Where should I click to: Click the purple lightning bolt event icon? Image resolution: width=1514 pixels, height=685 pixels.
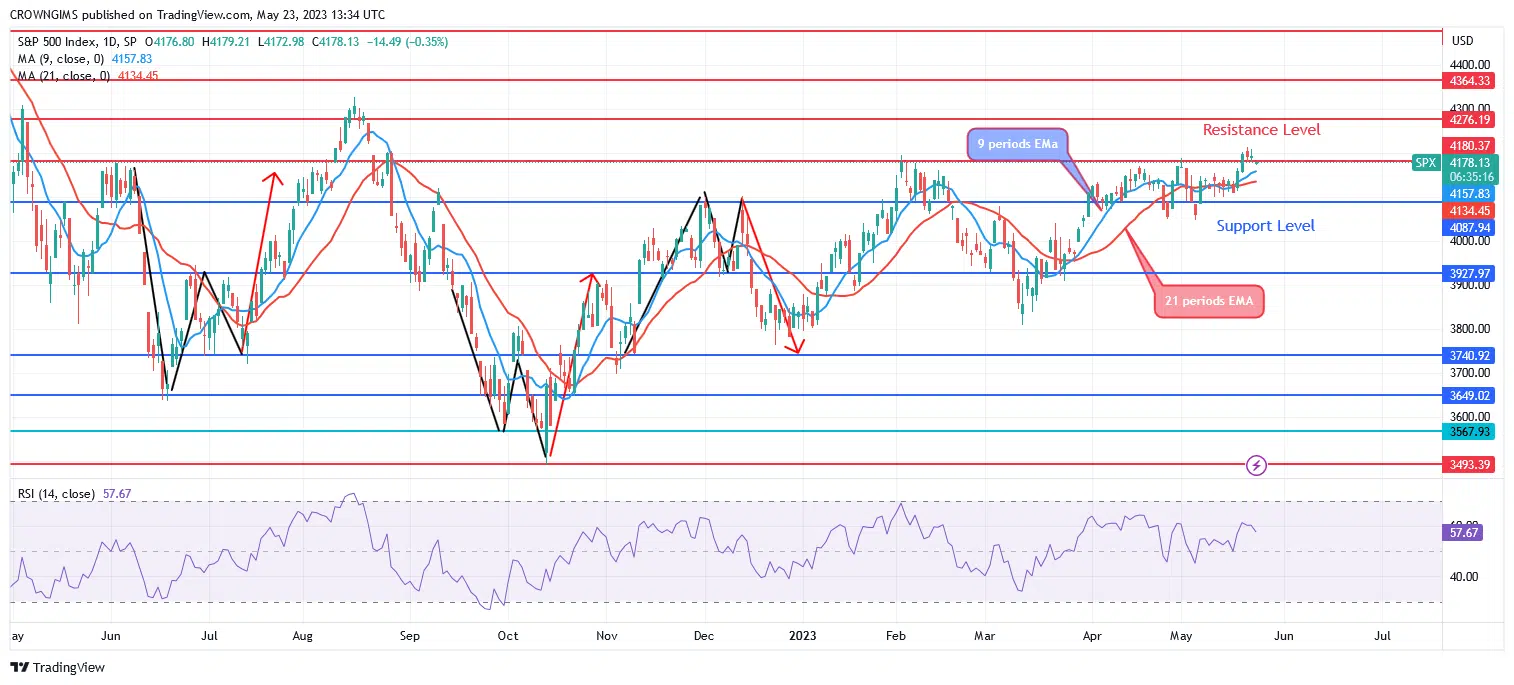[1258, 465]
